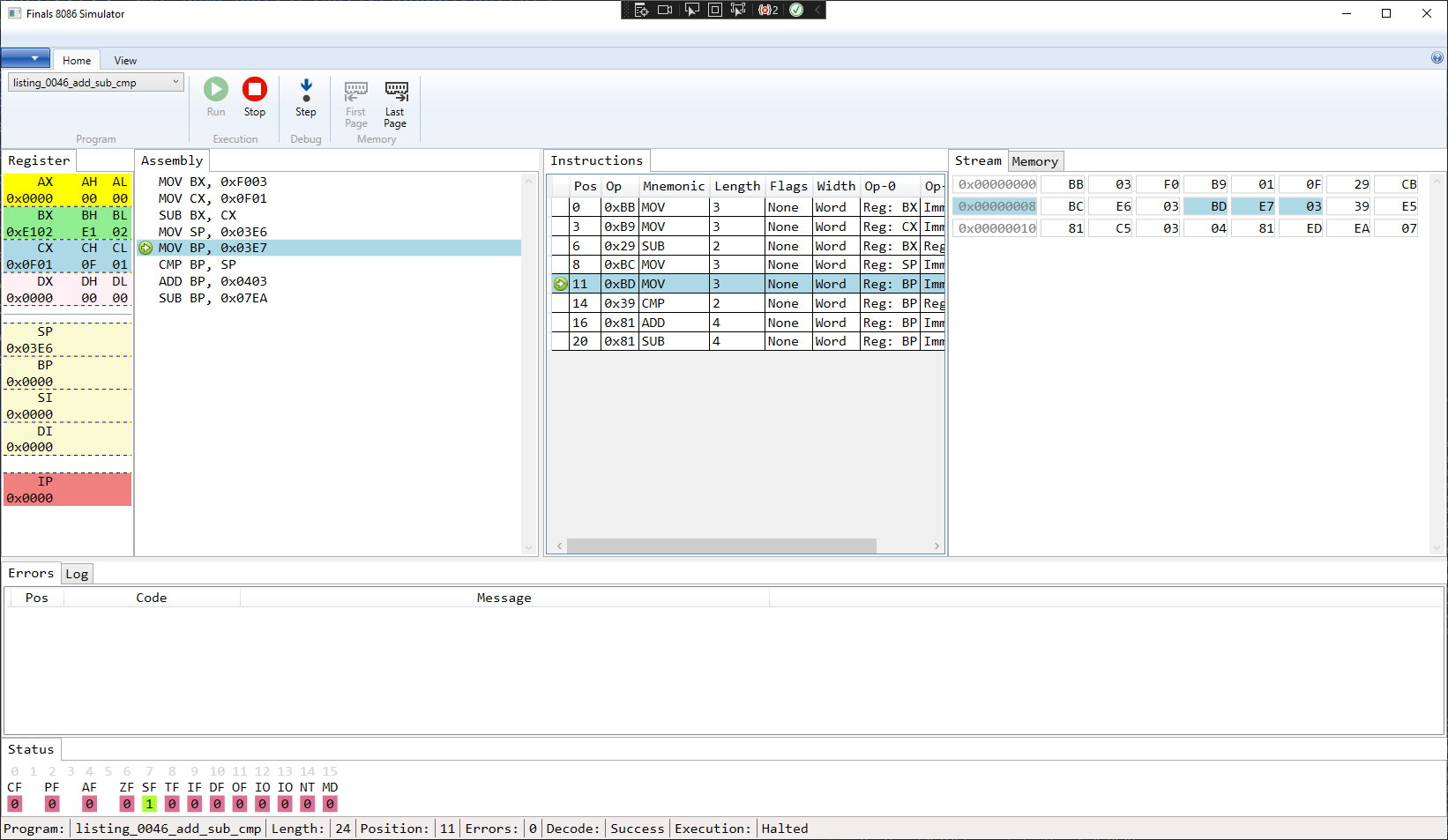Screen dimensions: 1448x840
Task: Select the Assembly tab
Action: (x=172, y=160)
